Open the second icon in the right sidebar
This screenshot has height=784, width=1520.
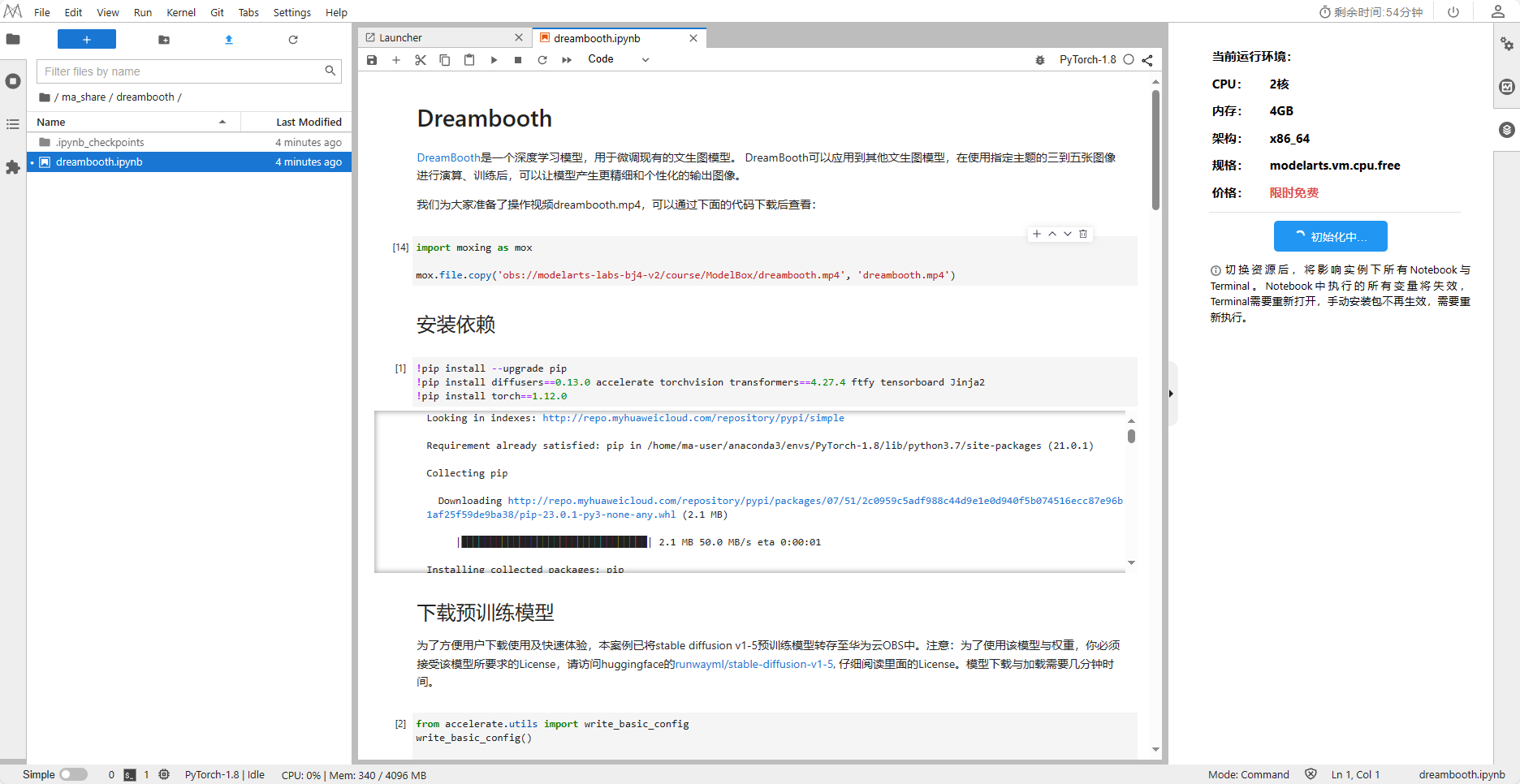1507,87
